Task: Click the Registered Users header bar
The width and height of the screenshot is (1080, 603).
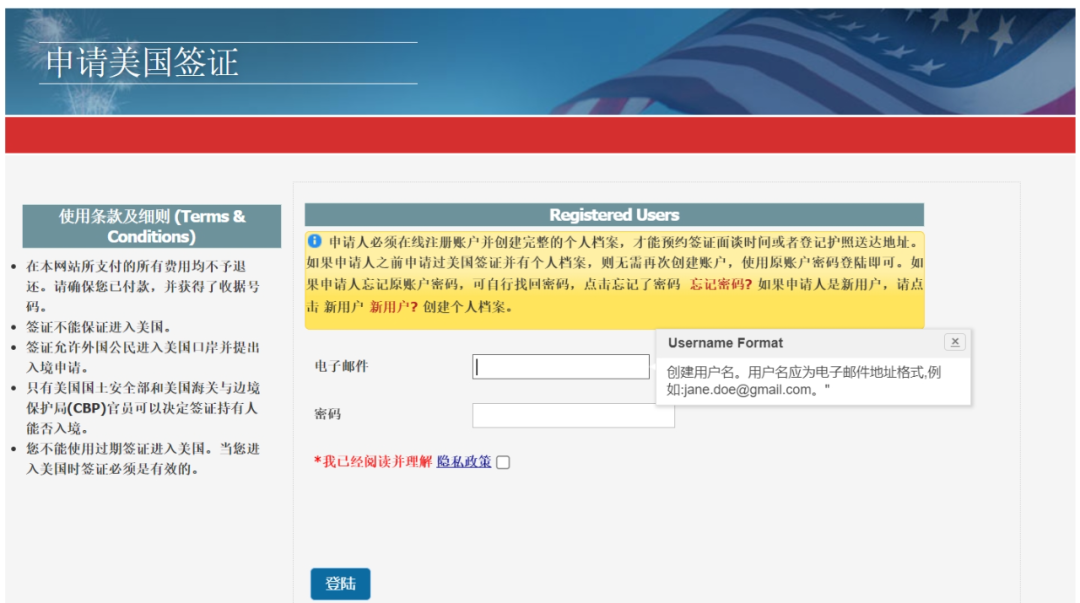Action: point(613,214)
